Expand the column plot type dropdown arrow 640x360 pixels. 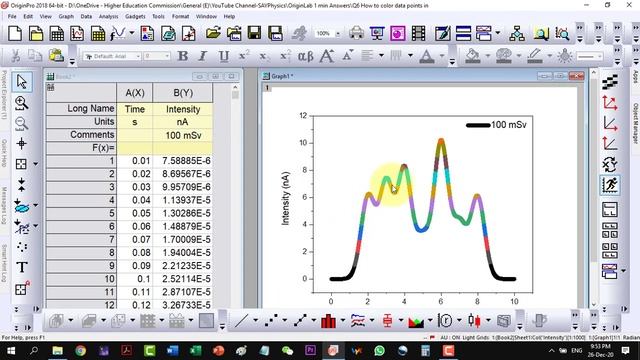click(343, 321)
